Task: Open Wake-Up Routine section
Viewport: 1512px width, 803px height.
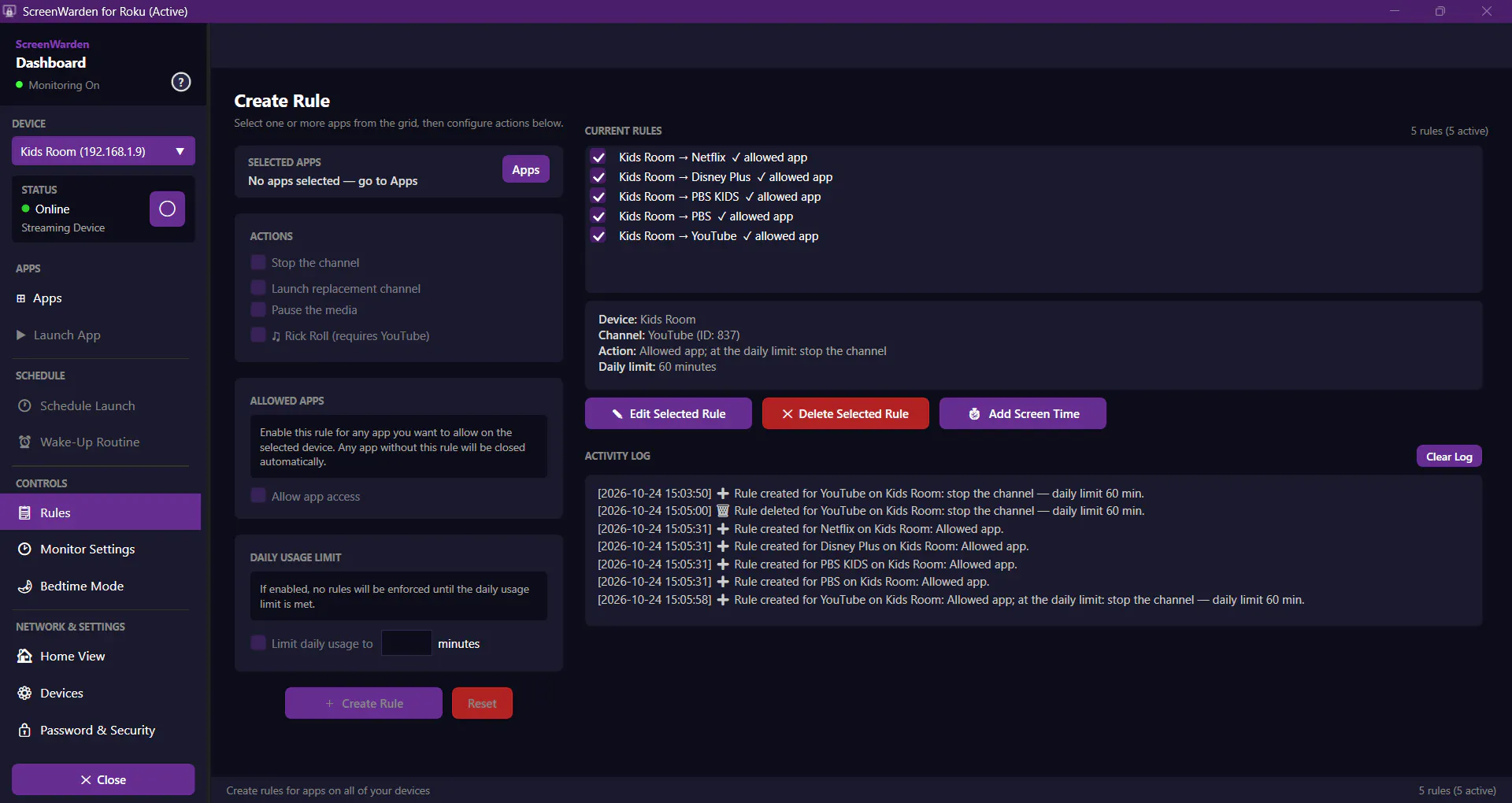Action: click(x=102, y=442)
